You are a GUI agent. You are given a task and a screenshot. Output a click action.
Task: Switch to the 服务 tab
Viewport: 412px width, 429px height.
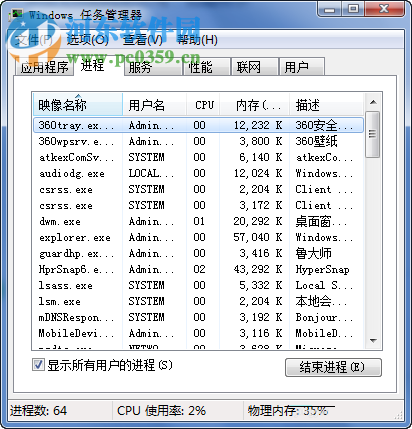coord(153,67)
